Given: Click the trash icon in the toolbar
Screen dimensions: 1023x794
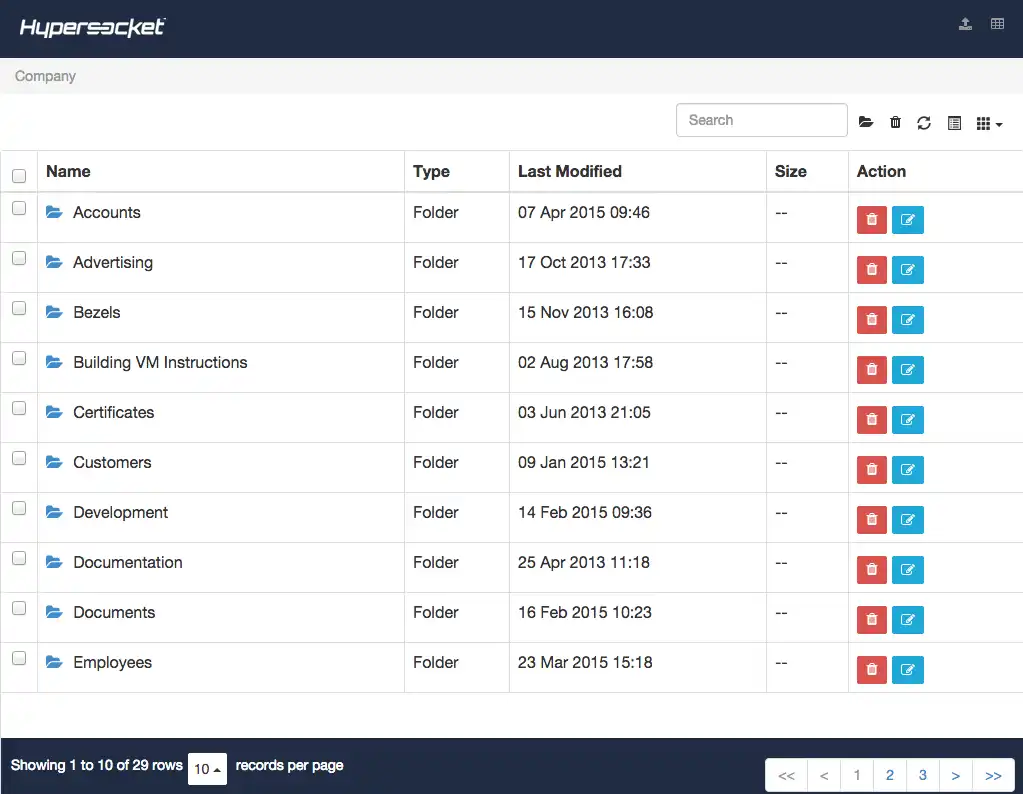Looking at the screenshot, I should pyautogui.click(x=895, y=123).
